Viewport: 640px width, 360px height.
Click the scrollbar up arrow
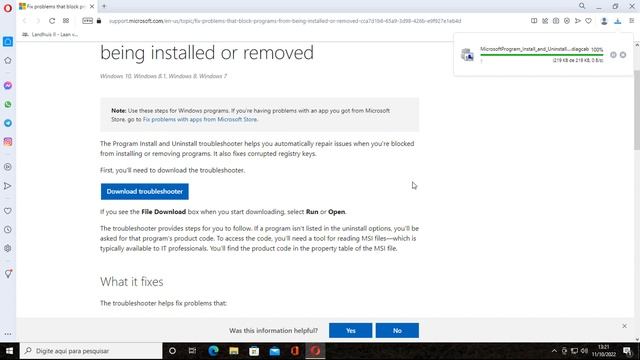[x=637, y=44]
